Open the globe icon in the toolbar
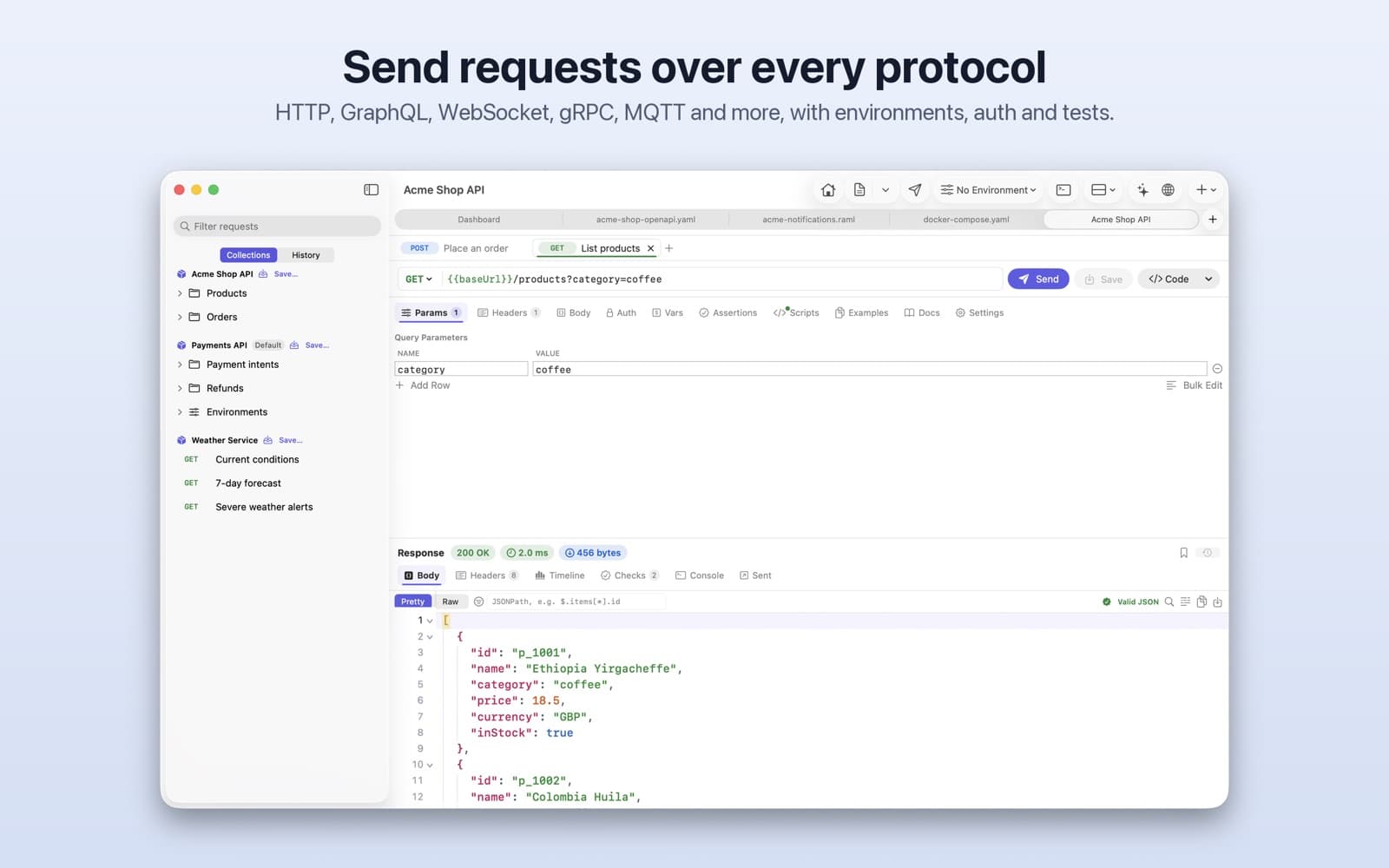Image resolution: width=1389 pixels, height=868 pixels. (x=1168, y=190)
